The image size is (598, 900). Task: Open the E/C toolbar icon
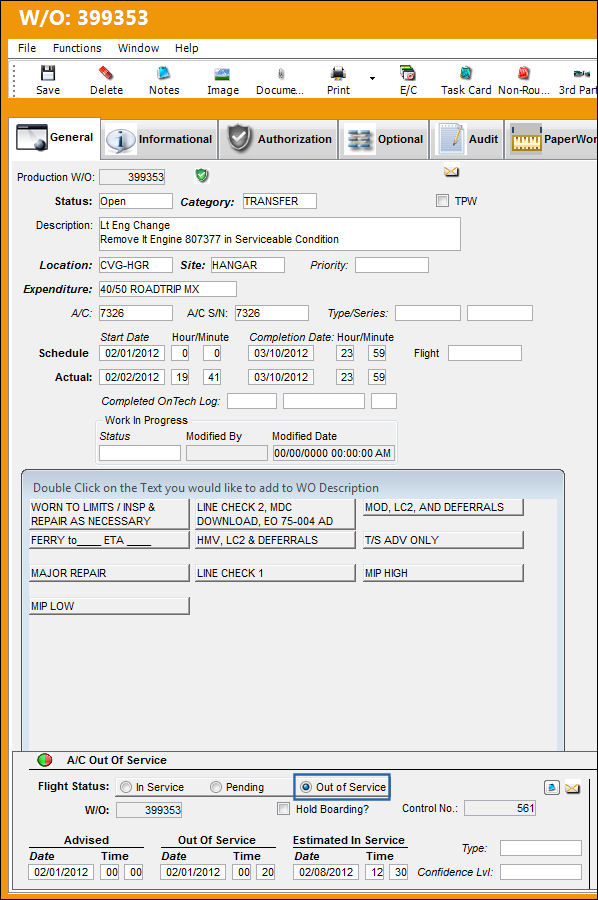click(x=408, y=73)
